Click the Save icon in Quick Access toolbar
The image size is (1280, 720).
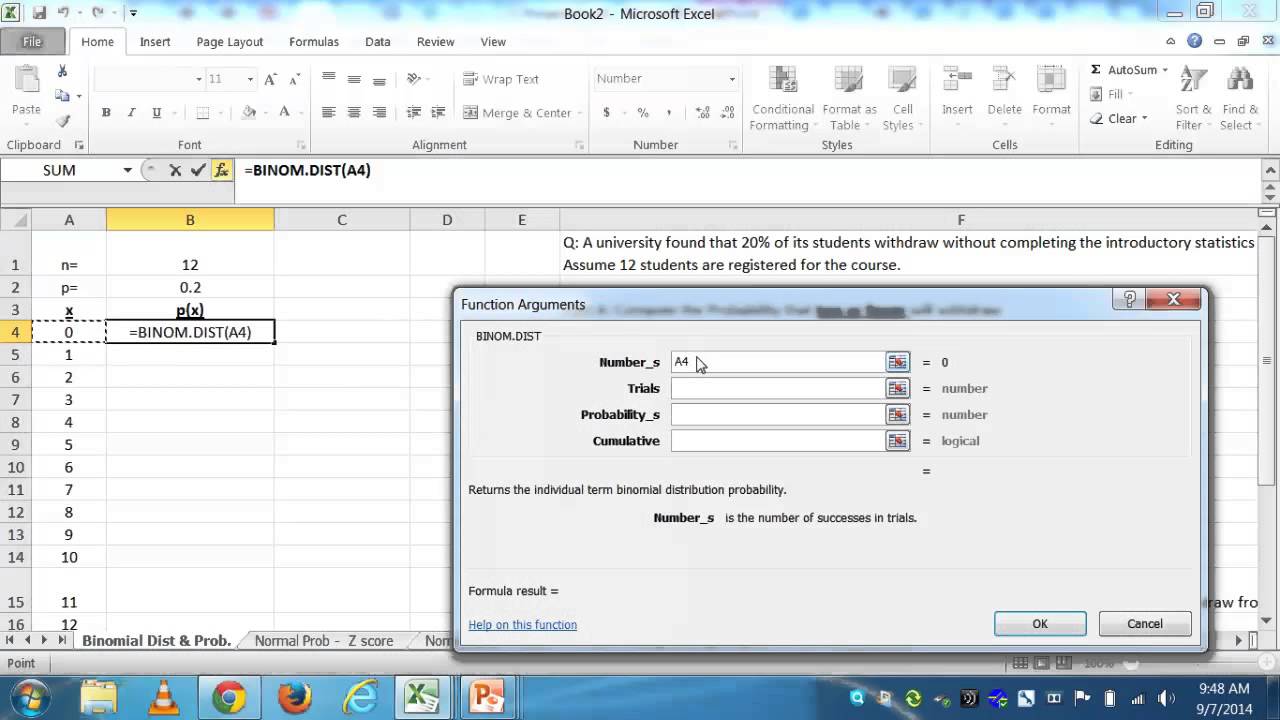click(x=39, y=13)
